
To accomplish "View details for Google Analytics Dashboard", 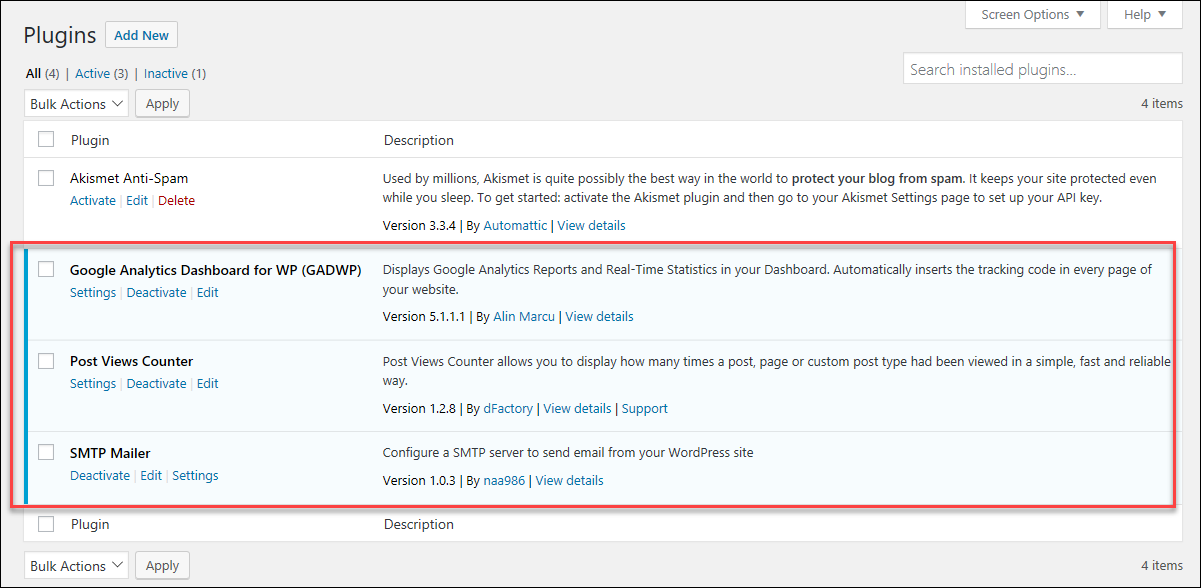I will [x=599, y=316].
